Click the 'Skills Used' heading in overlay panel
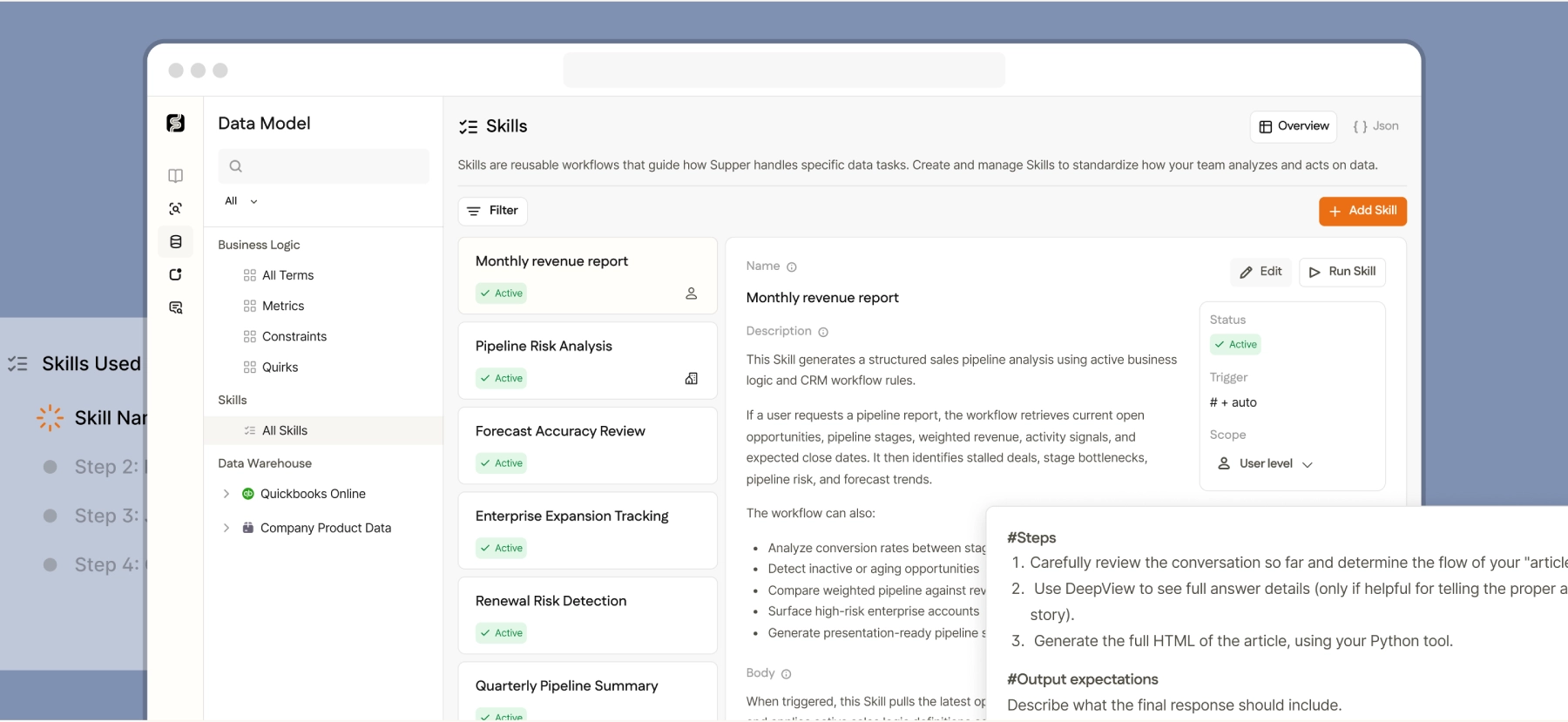Screen dimensions: 1568x722 click(91, 364)
